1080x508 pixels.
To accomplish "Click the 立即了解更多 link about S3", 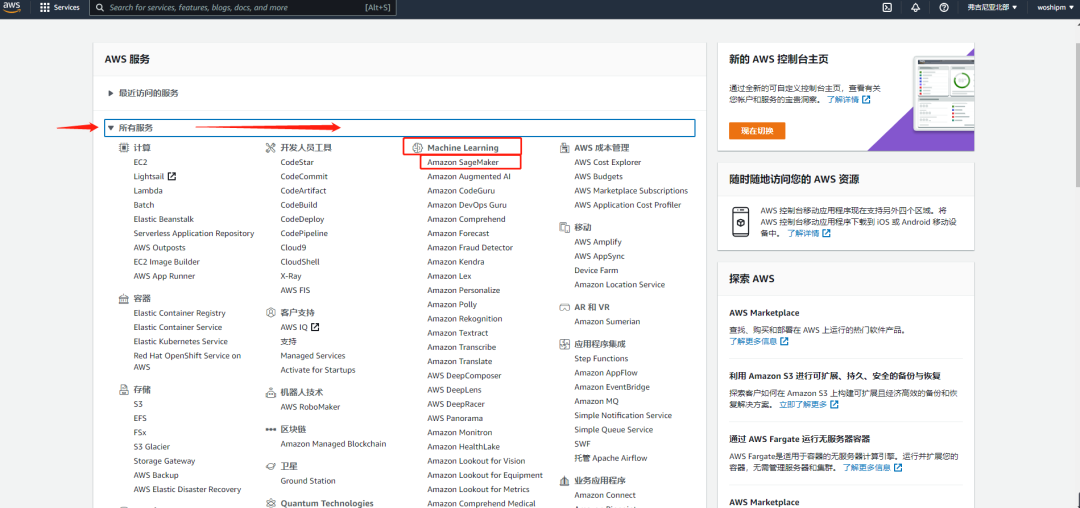I will tap(809, 404).
